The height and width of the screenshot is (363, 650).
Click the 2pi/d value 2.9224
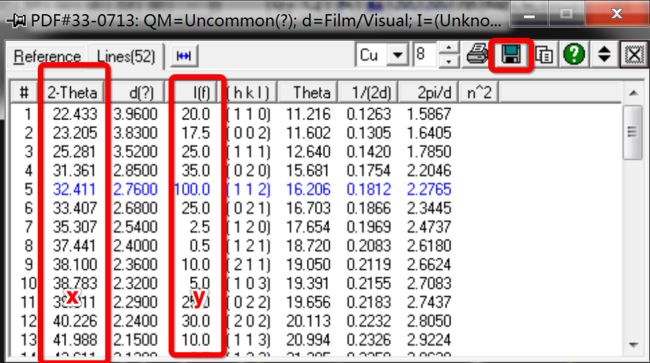coord(429,340)
